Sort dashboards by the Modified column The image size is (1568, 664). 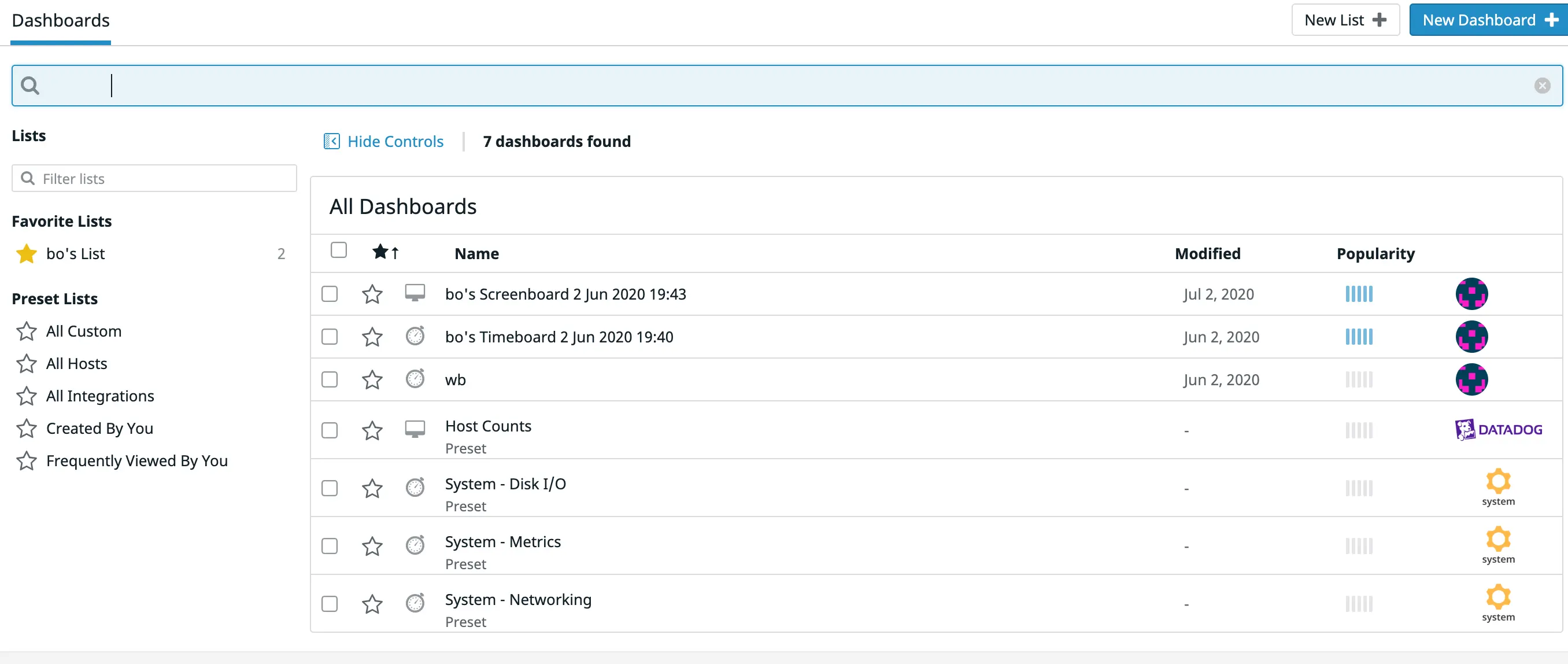pyautogui.click(x=1207, y=253)
